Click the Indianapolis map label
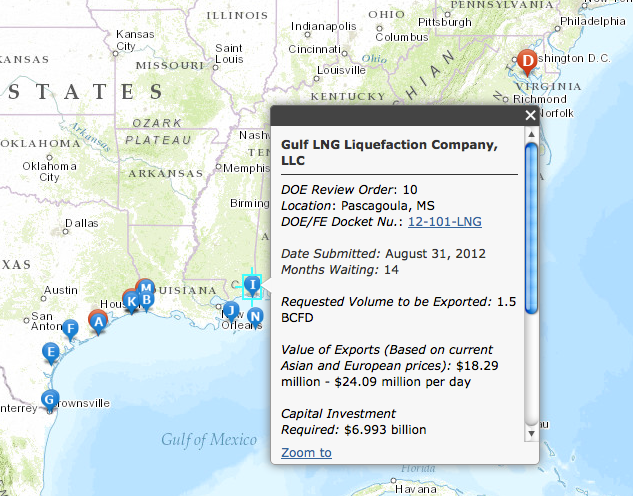The height and width of the screenshot is (496, 633). pos(323,27)
